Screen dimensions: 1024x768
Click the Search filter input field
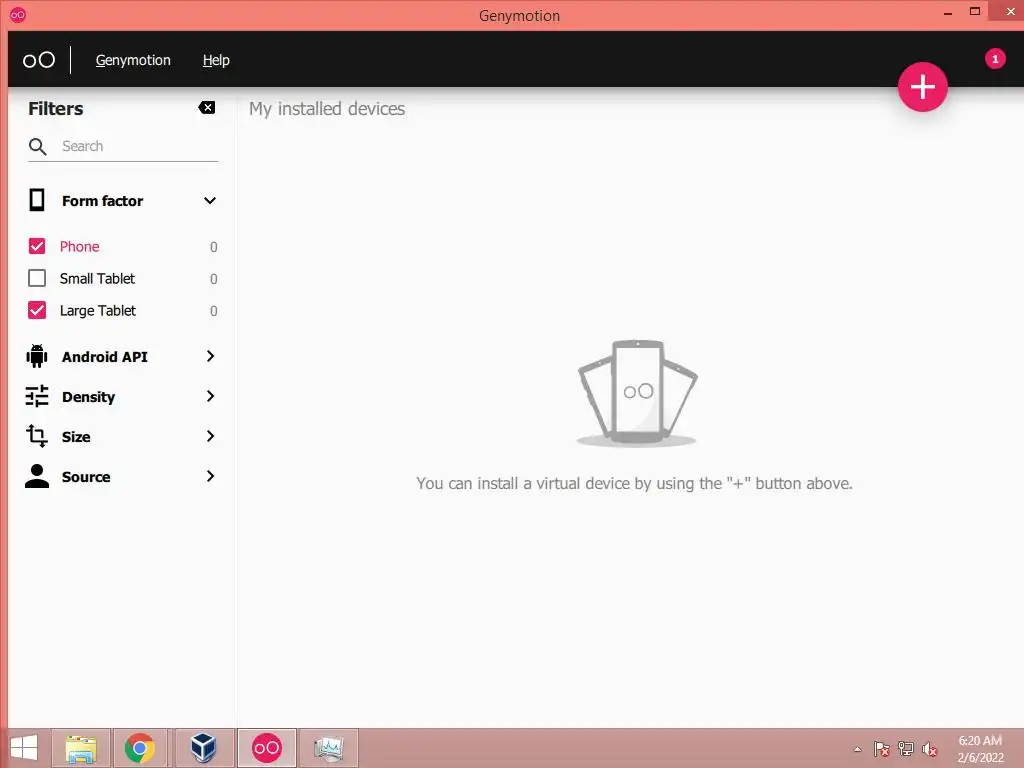coord(123,146)
